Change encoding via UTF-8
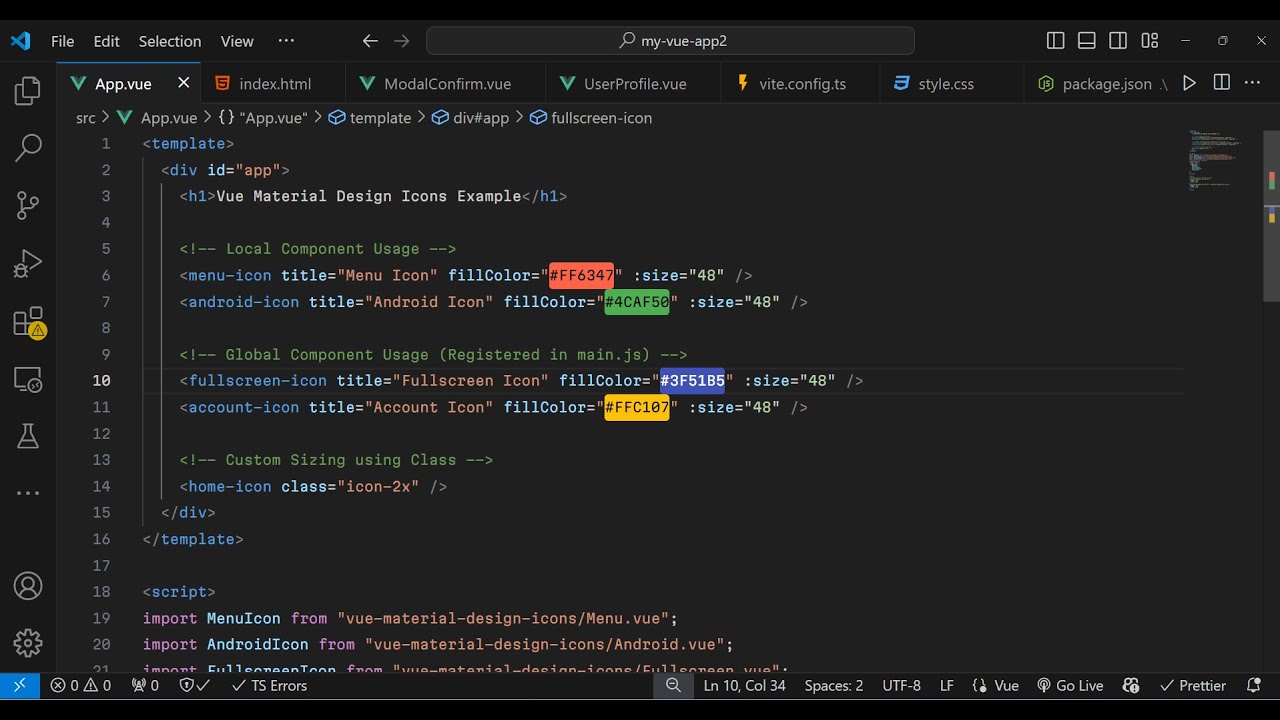This screenshot has height=720, width=1280. pyautogui.click(x=902, y=685)
